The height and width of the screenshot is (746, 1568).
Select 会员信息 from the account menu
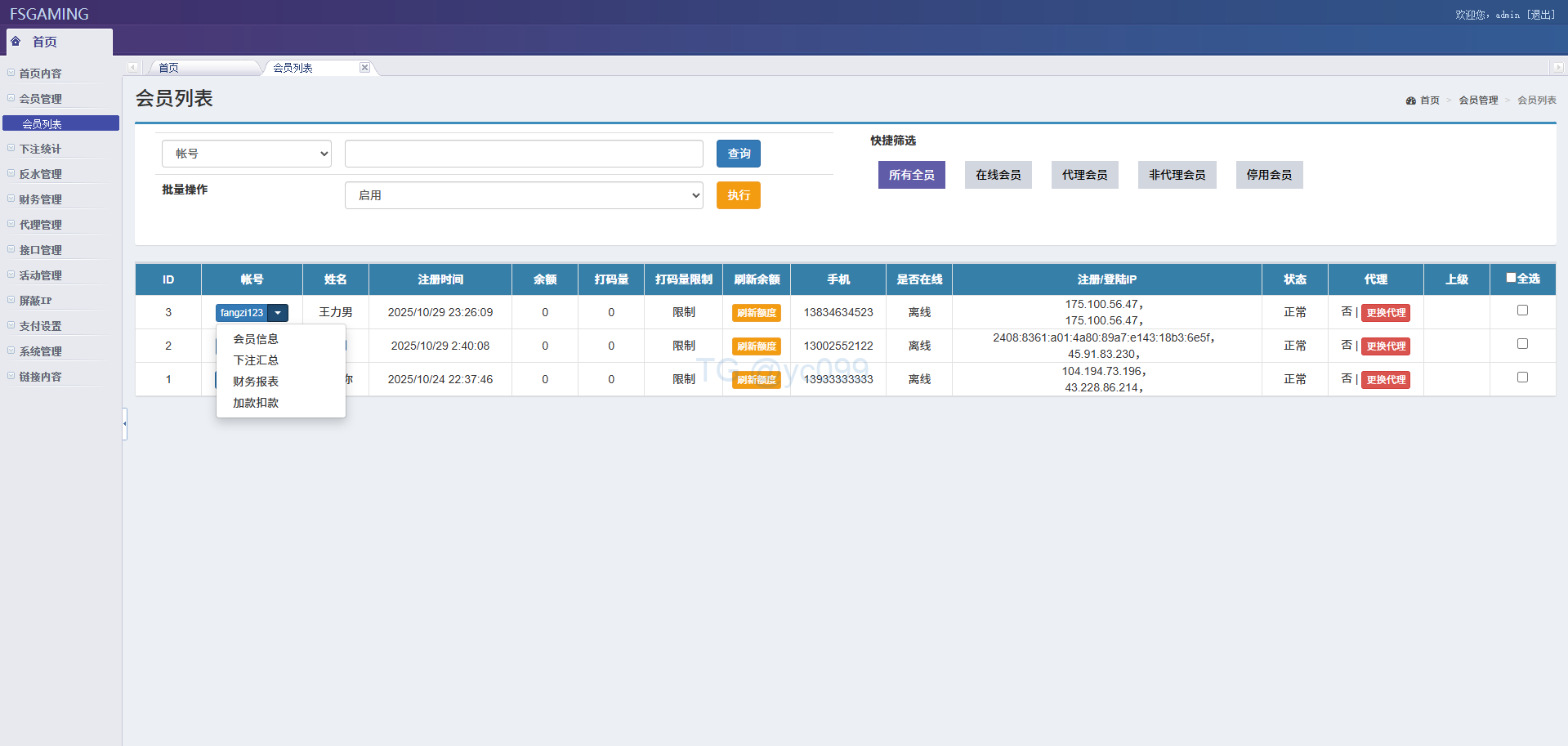click(x=256, y=339)
